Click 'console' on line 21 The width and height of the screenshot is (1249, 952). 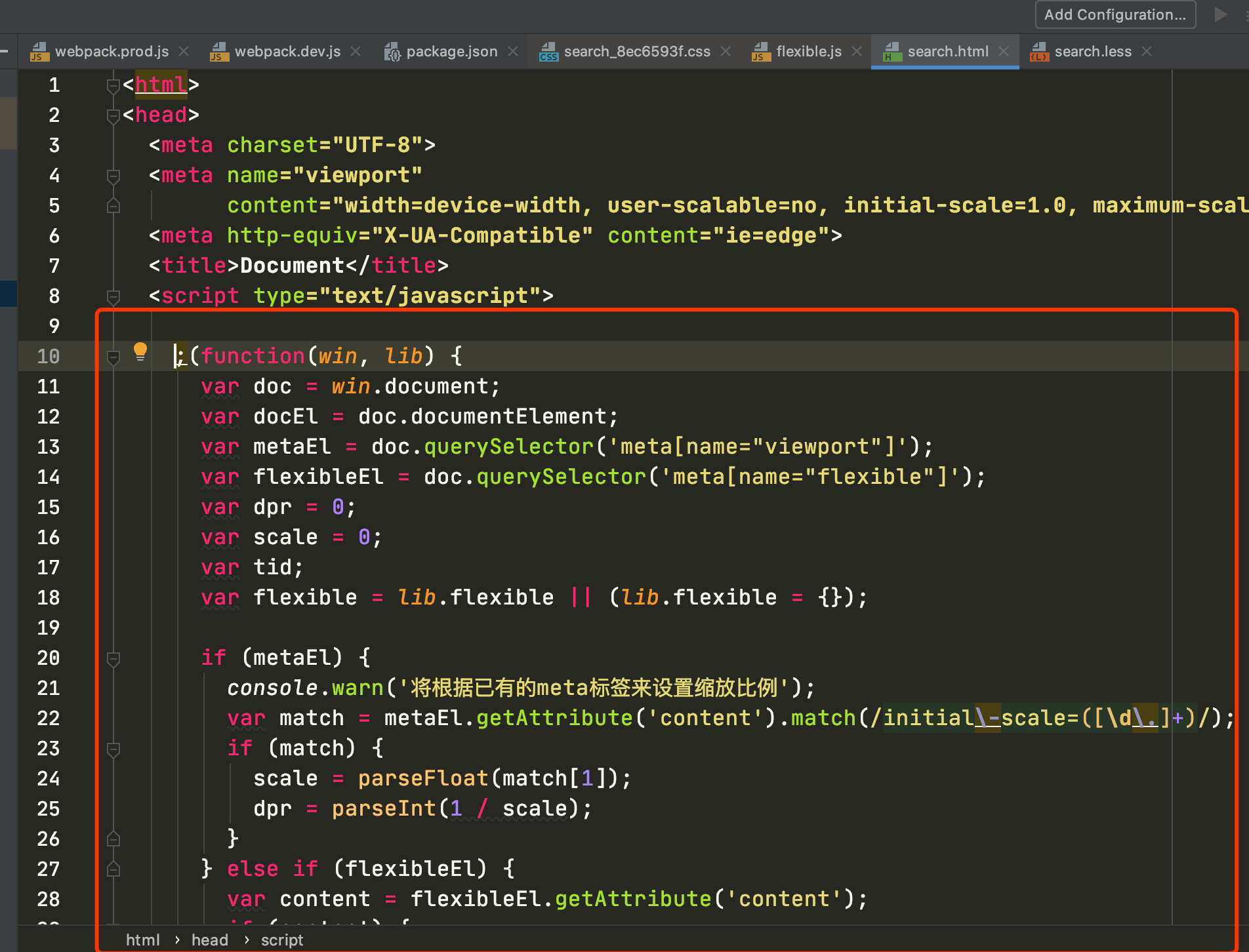[272, 688]
